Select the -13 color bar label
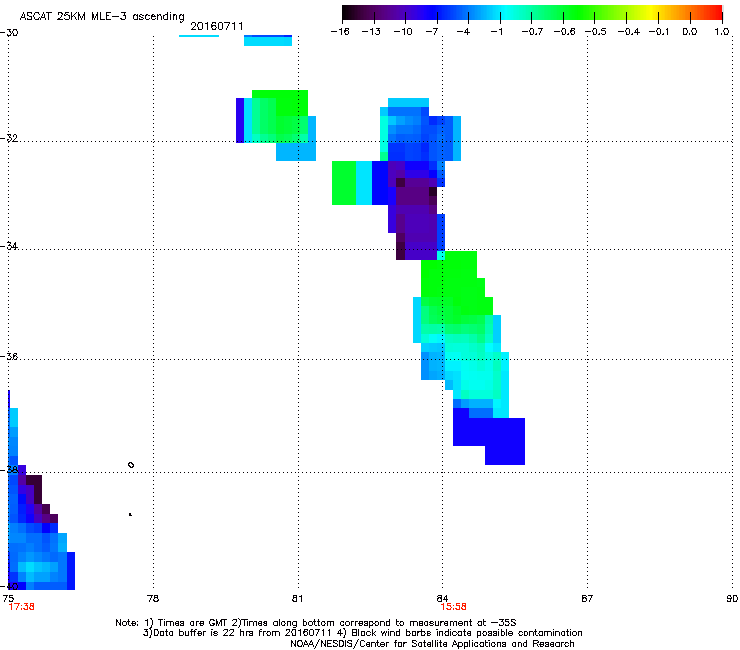 point(371,32)
